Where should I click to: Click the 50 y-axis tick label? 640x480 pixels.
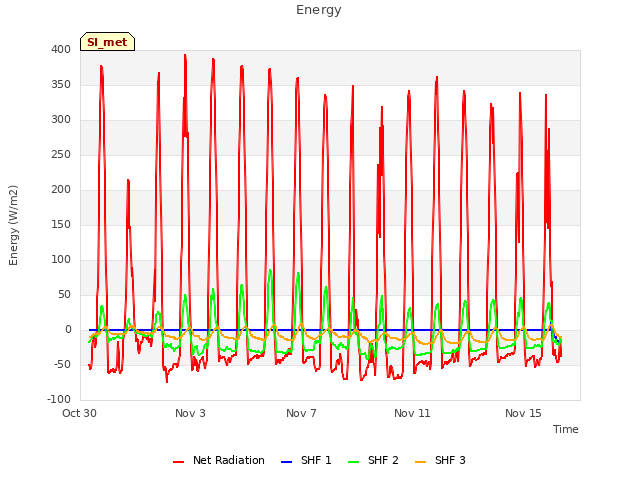click(x=64, y=295)
